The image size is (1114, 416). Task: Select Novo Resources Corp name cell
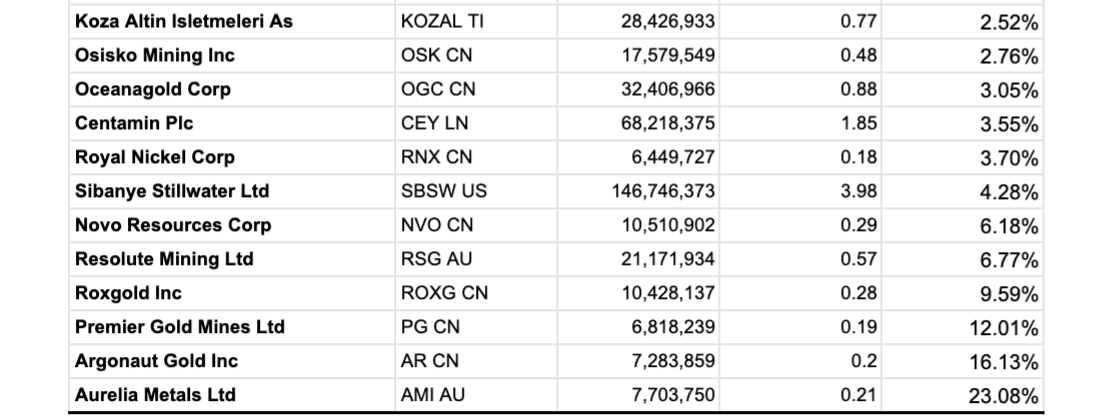pos(173,225)
